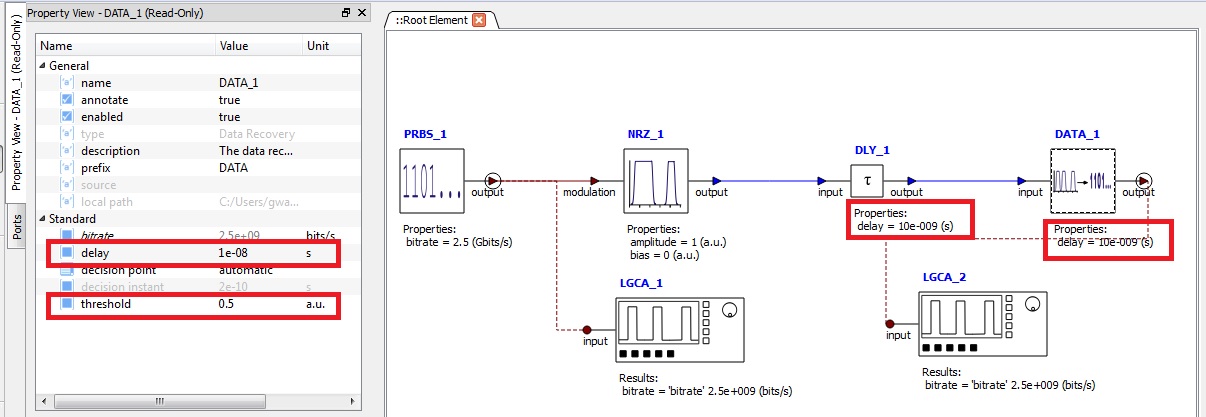Click the NRZ_1 pulse generator icon
This screenshot has width=1206, height=417.
point(655,180)
